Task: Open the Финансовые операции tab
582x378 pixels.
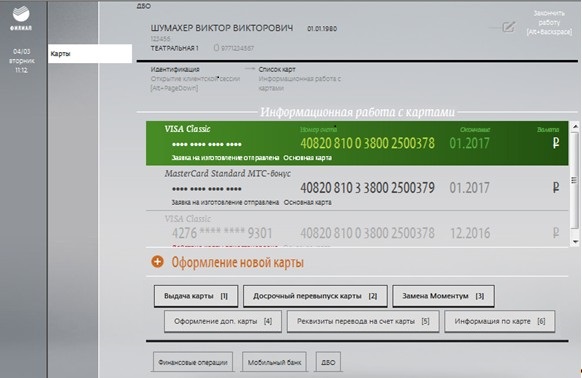Action: pyautogui.click(x=193, y=362)
